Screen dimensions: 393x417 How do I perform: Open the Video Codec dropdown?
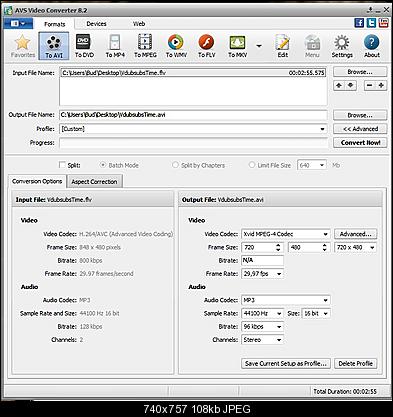click(x=286, y=234)
